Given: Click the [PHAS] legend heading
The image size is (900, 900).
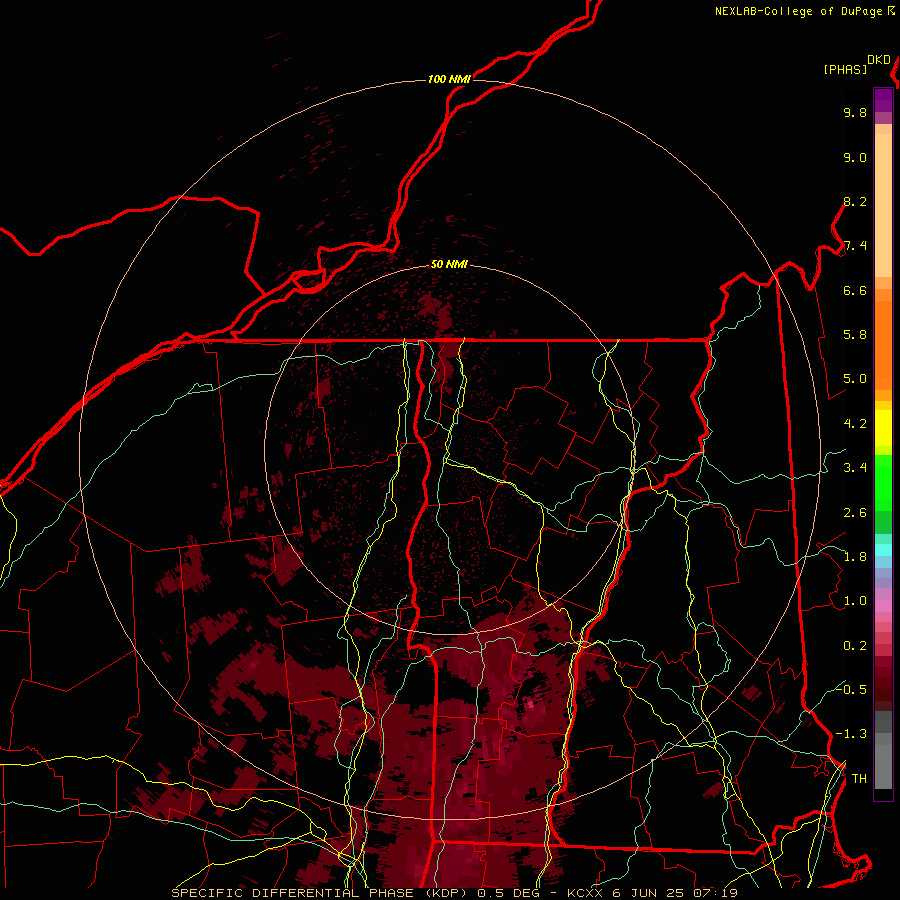Looking at the screenshot, I should pyautogui.click(x=845, y=70).
